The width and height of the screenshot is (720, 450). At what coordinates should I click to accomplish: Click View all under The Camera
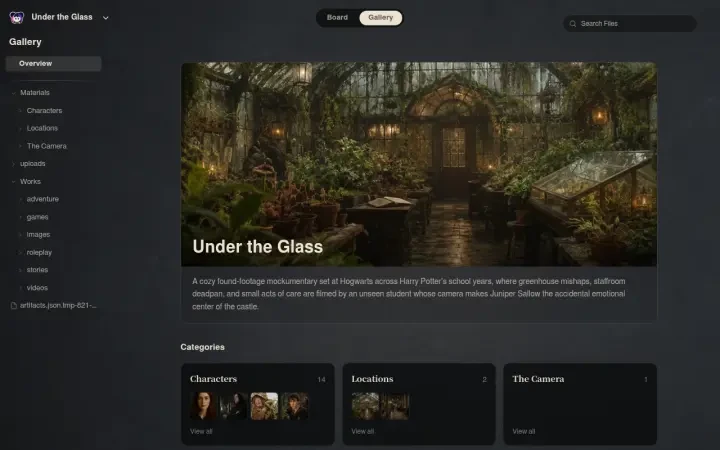[x=524, y=431]
